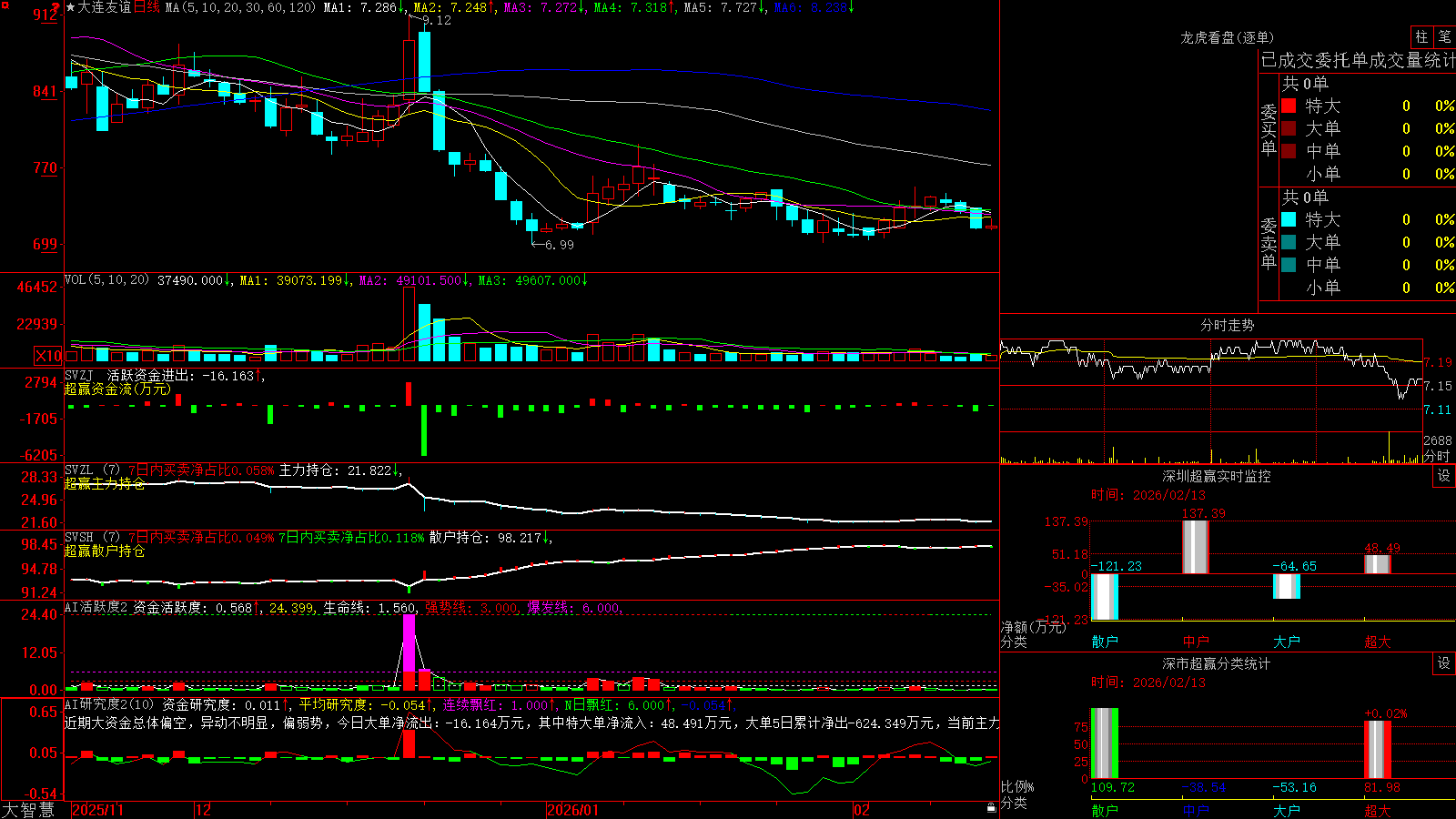The width and height of the screenshot is (1456, 819).
Task: Click the teal 大单 sell-order swatch
Action: 1289,242
